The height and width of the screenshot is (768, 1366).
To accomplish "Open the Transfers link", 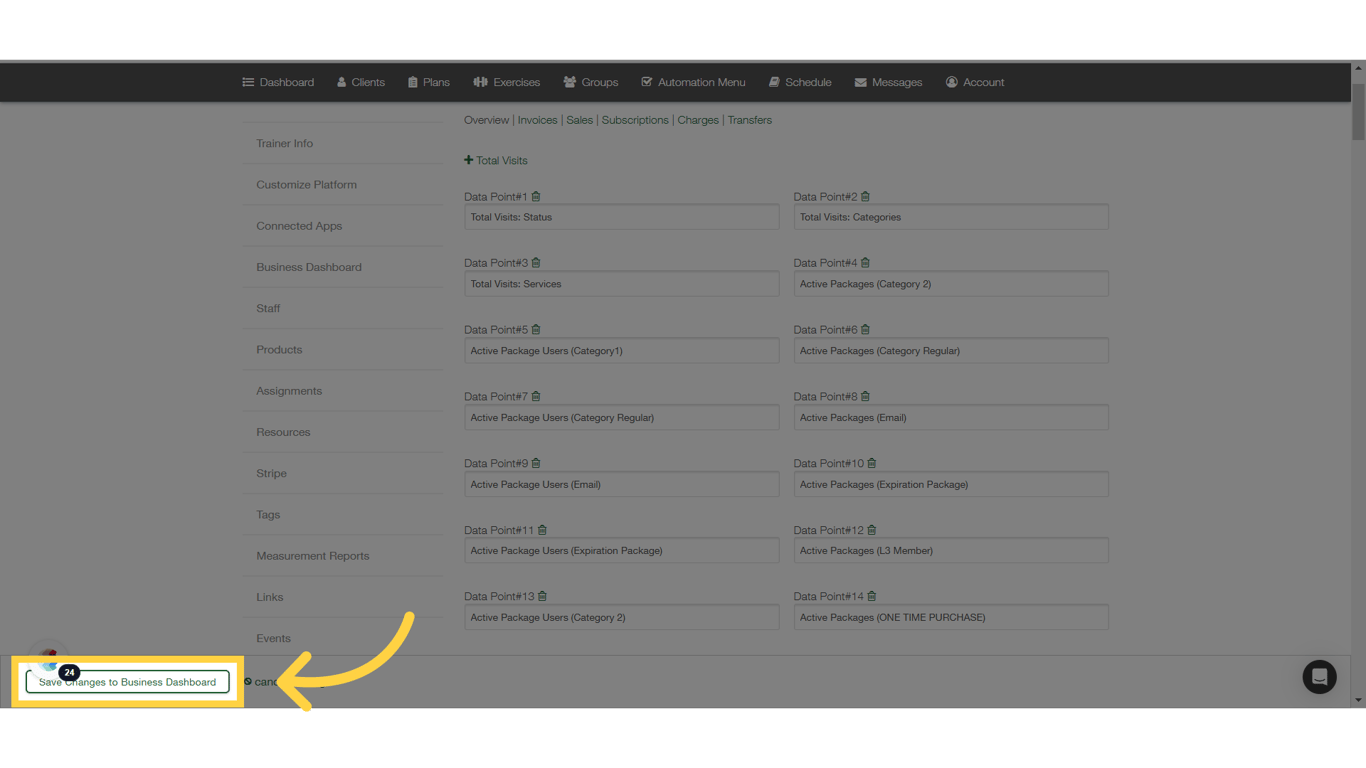I will [x=750, y=120].
